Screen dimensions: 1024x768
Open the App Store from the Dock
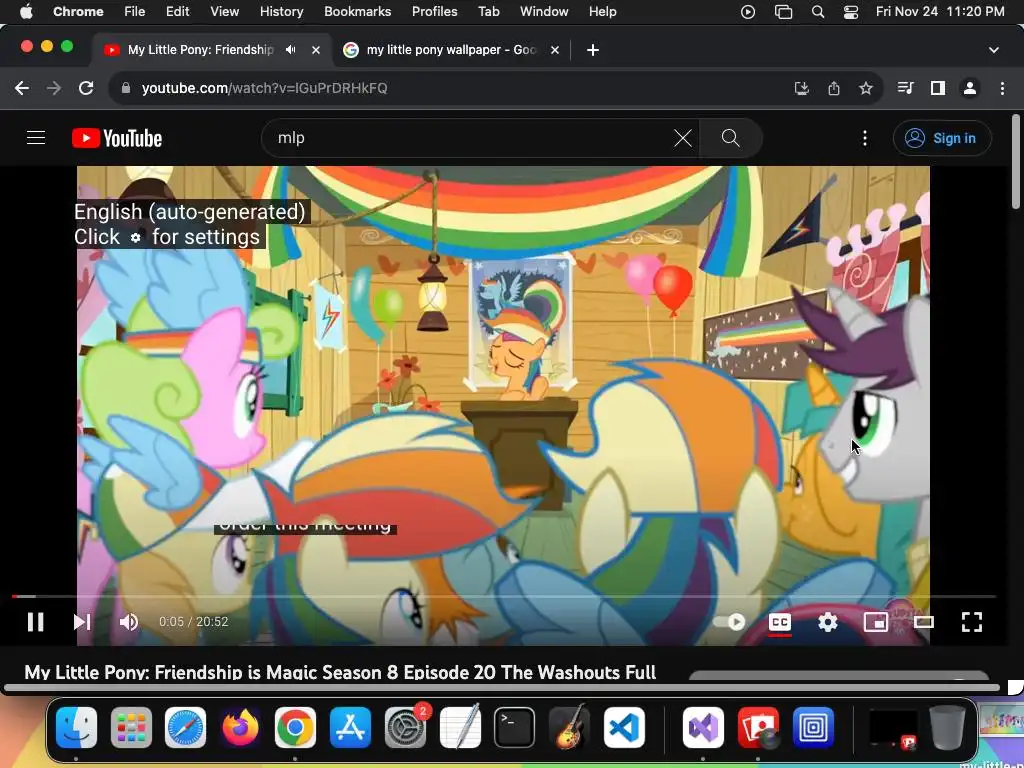tap(350, 727)
